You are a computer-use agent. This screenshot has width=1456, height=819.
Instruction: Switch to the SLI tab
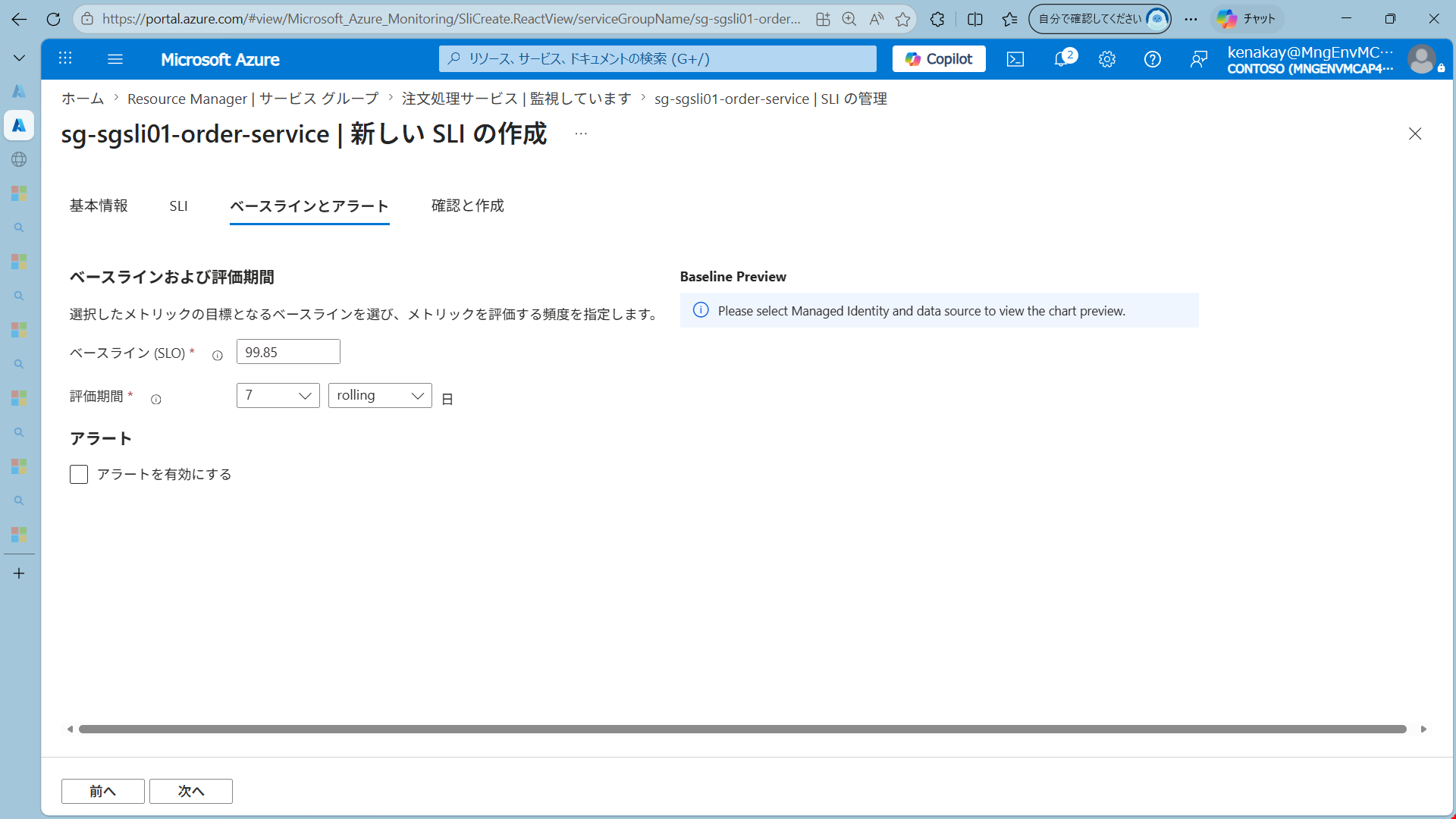click(x=178, y=206)
